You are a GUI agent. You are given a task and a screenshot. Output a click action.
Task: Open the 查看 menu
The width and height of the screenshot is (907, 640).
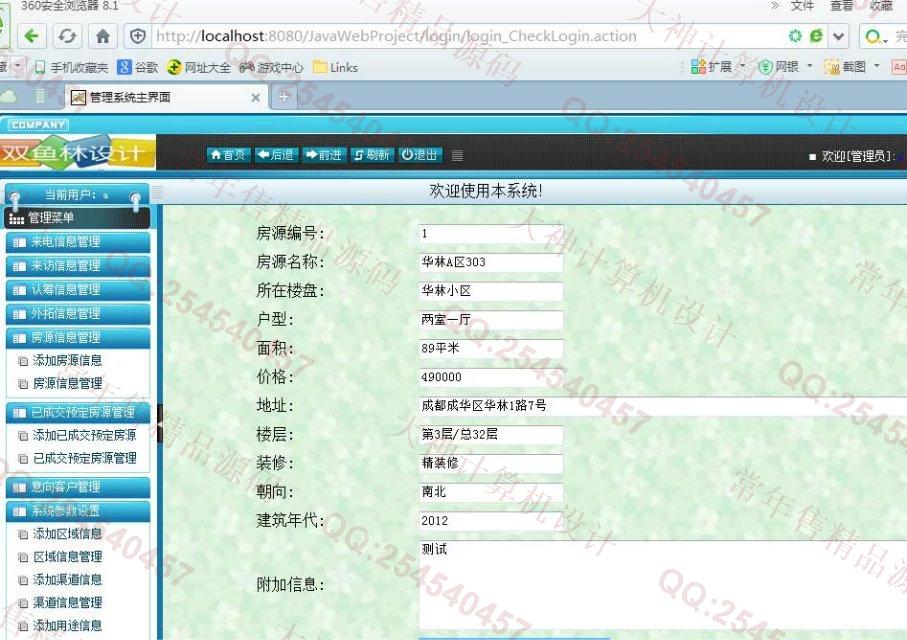coord(842,6)
